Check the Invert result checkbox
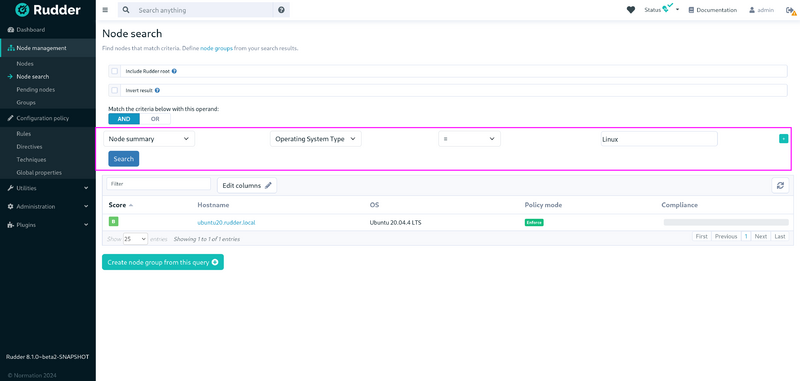This screenshot has width=800, height=381. click(x=115, y=90)
